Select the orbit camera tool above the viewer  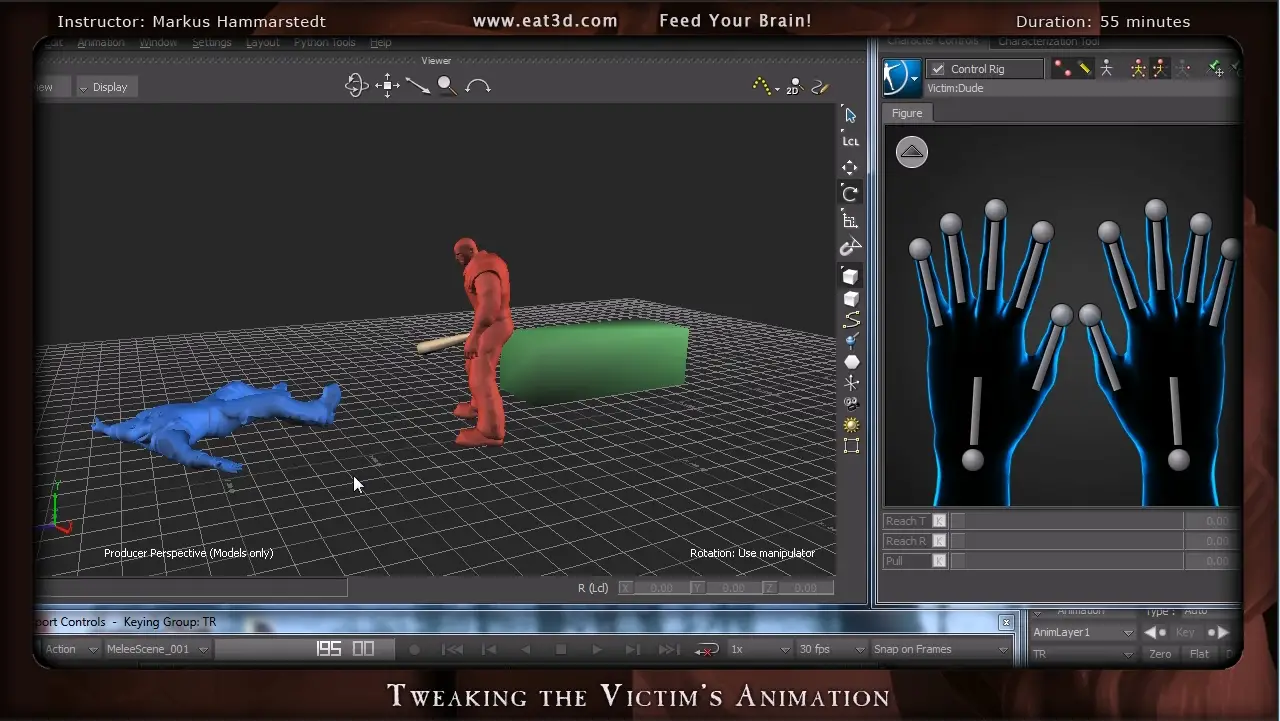(x=356, y=86)
